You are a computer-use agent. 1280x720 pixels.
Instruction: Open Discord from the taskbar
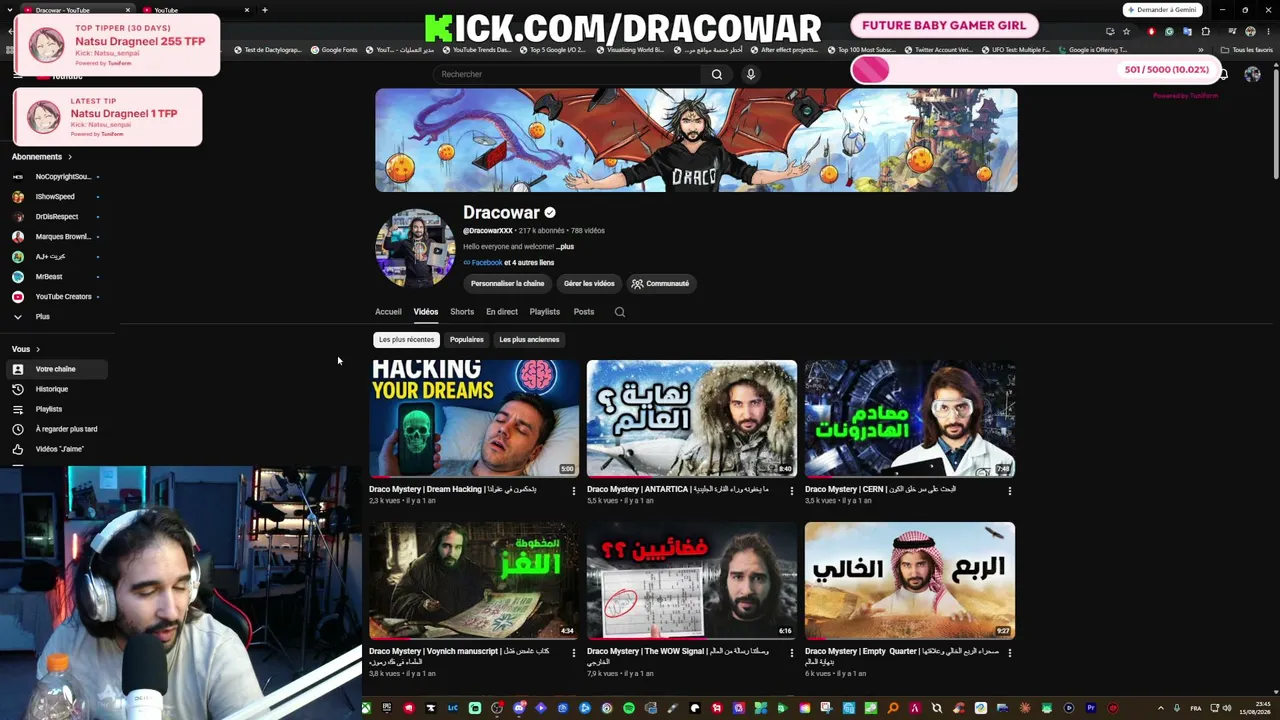519,708
